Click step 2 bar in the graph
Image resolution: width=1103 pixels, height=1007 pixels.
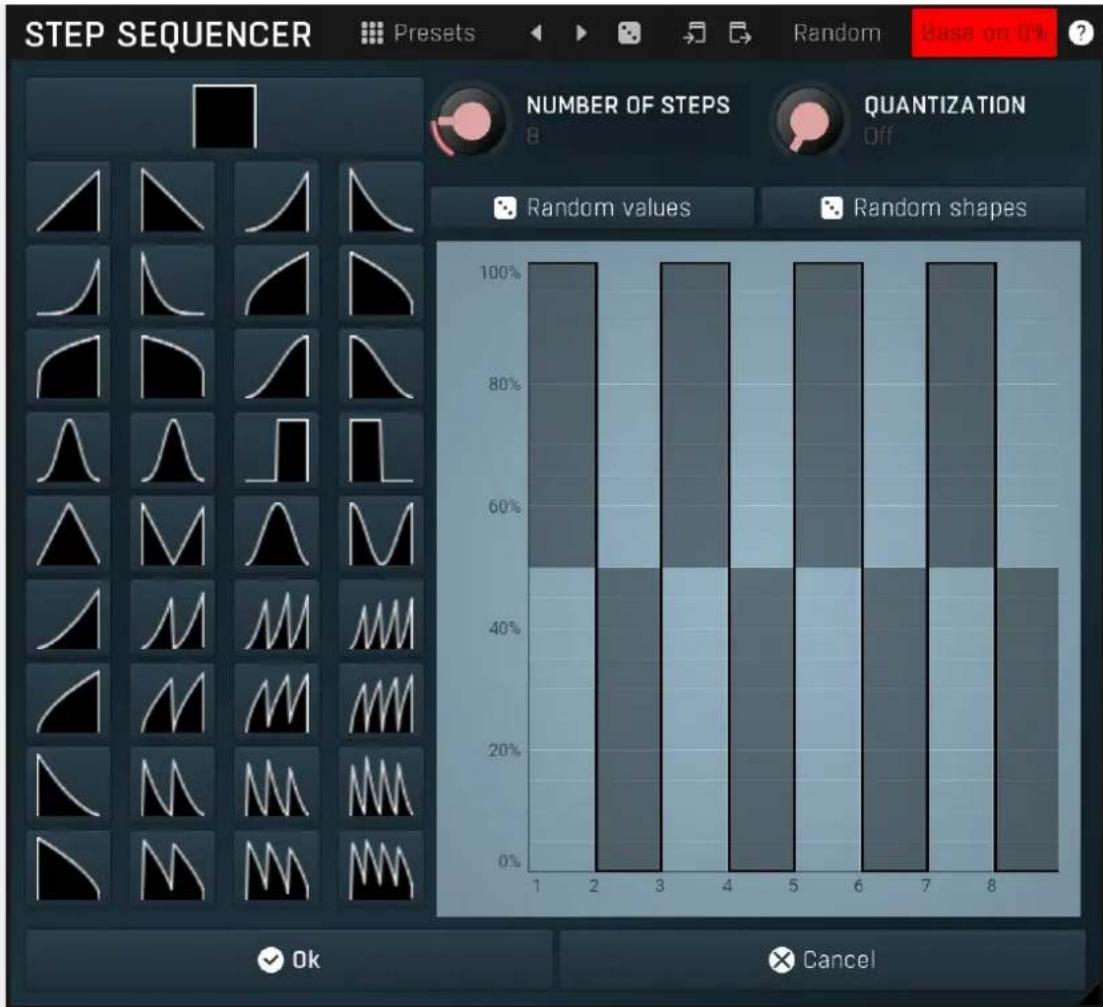click(x=629, y=719)
